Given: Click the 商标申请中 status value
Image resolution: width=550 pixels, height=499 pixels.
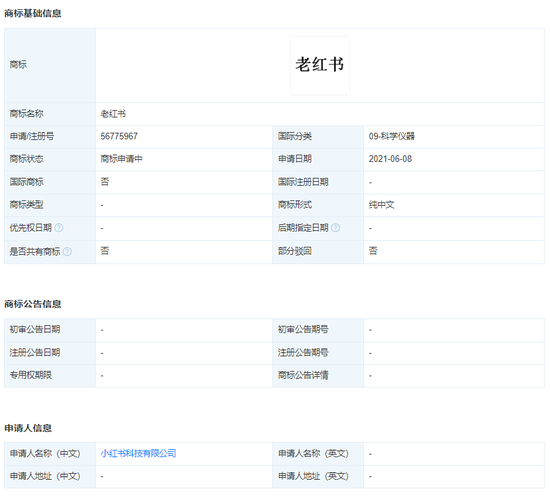Looking at the screenshot, I should click(x=121, y=159).
